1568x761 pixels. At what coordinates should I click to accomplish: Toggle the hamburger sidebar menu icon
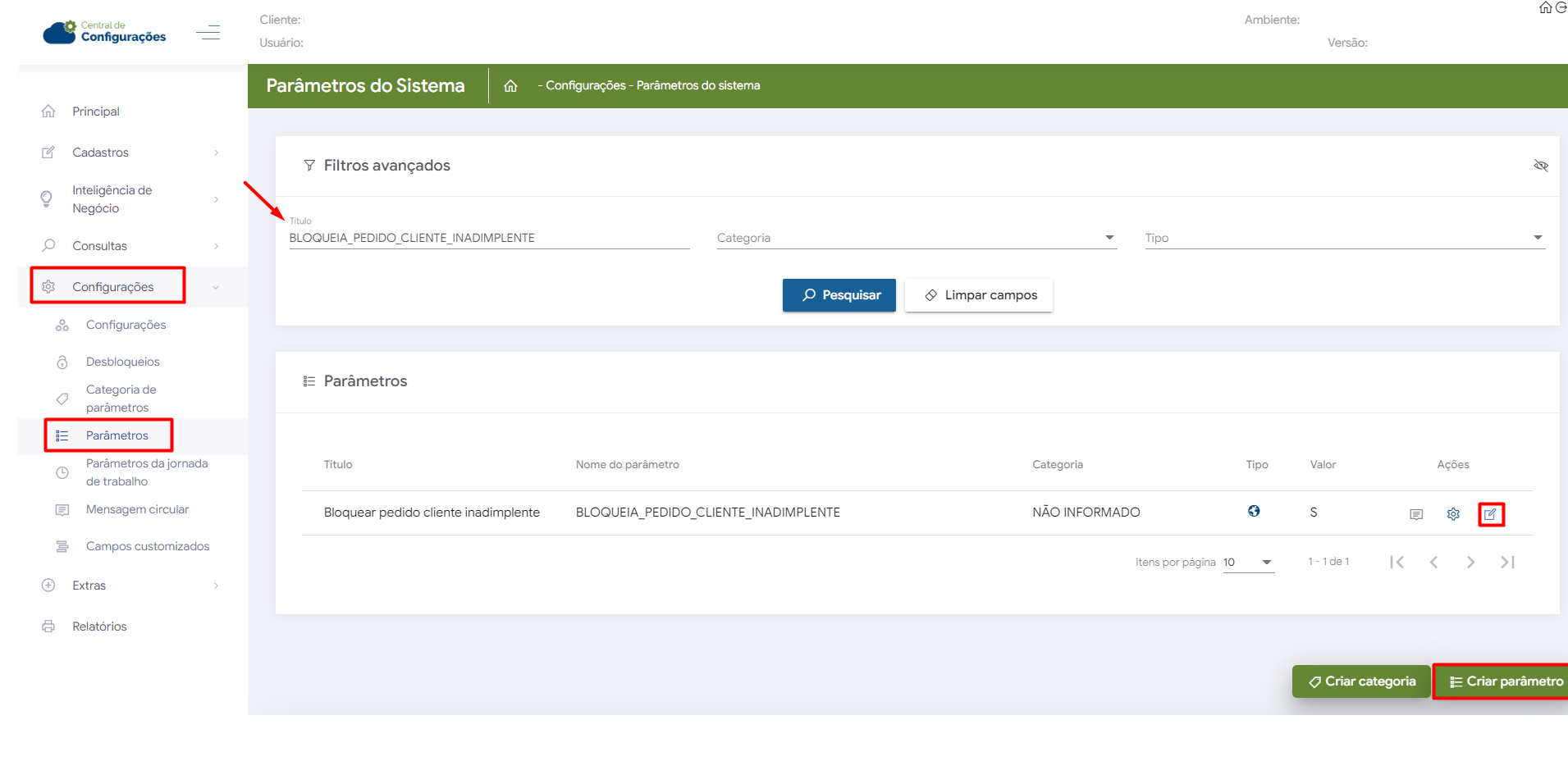click(208, 32)
